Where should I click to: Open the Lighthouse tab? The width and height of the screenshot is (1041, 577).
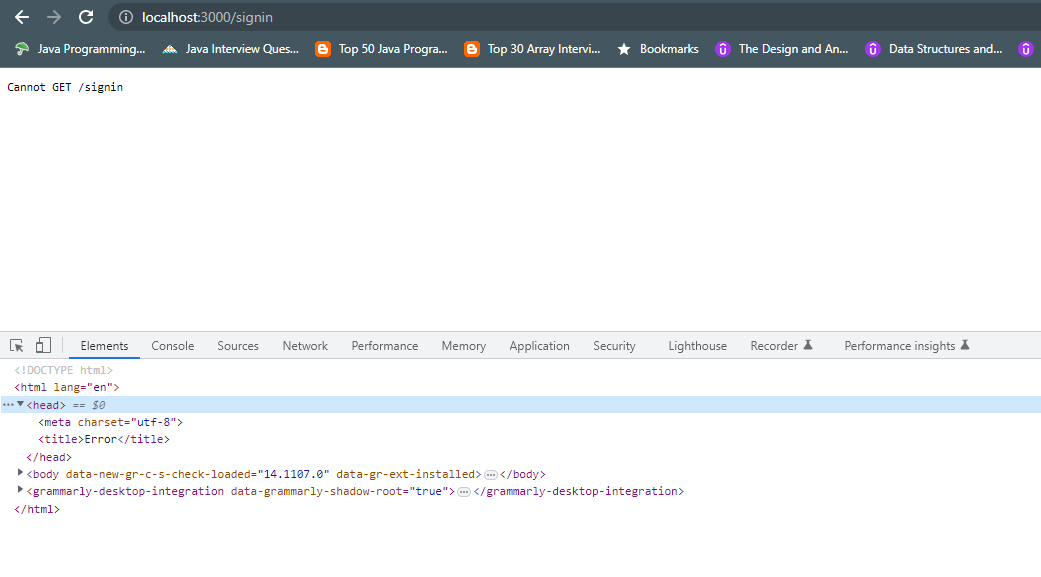pos(697,346)
